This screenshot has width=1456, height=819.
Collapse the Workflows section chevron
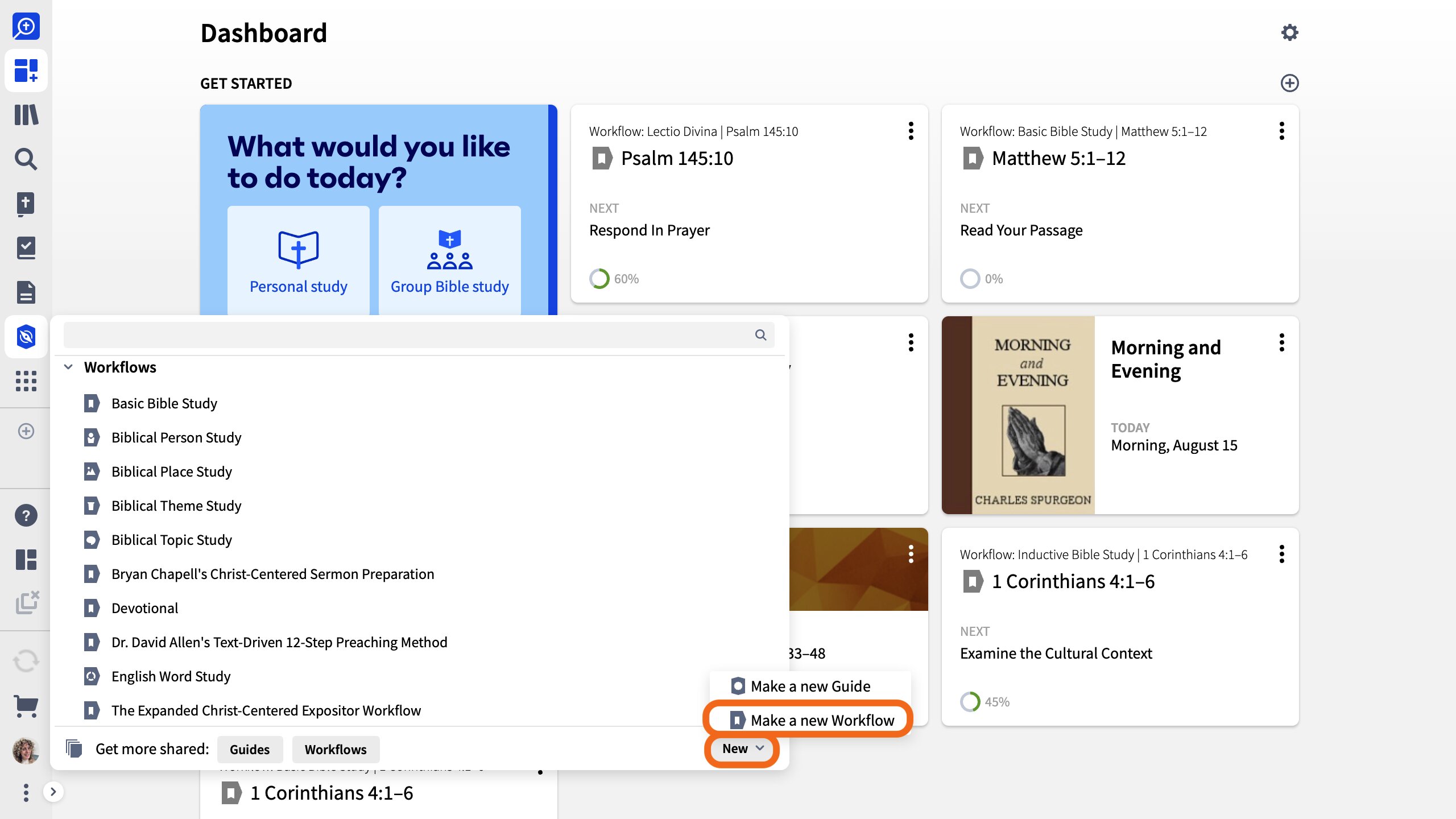click(x=68, y=367)
